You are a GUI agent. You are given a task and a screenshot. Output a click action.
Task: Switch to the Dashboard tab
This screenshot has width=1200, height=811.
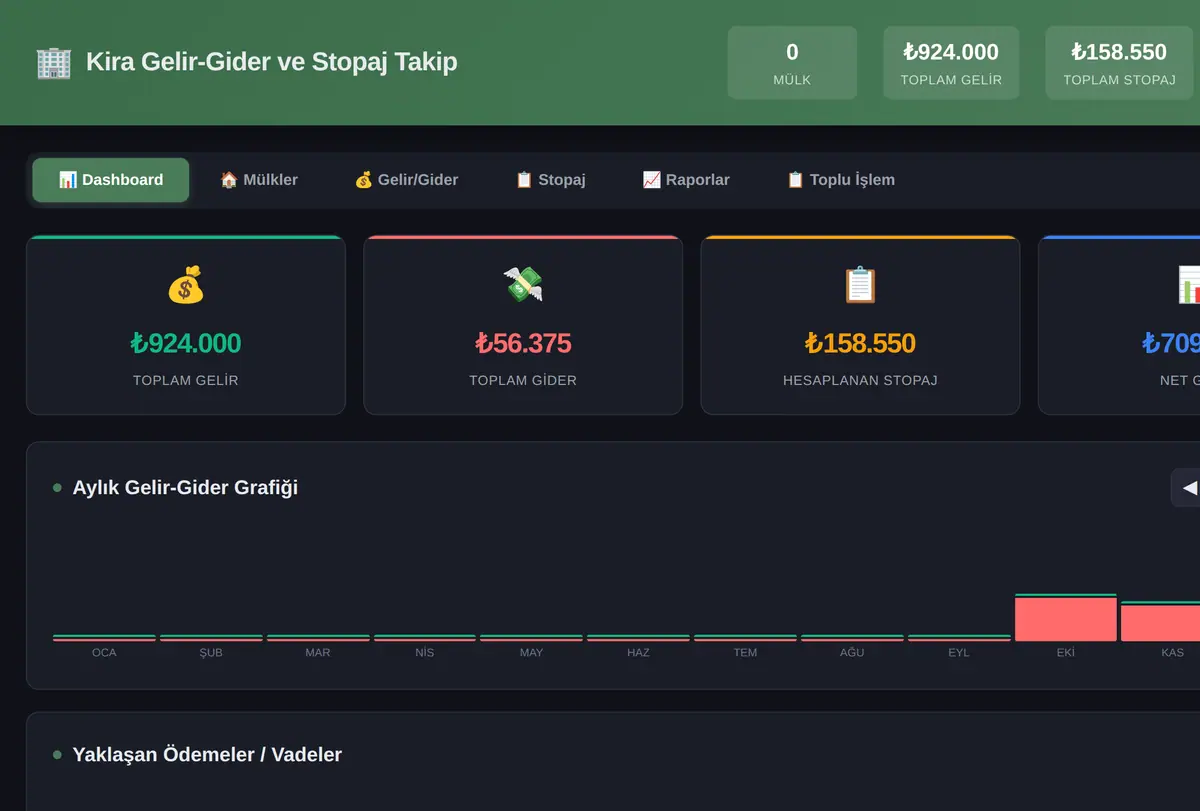coord(111,180)
